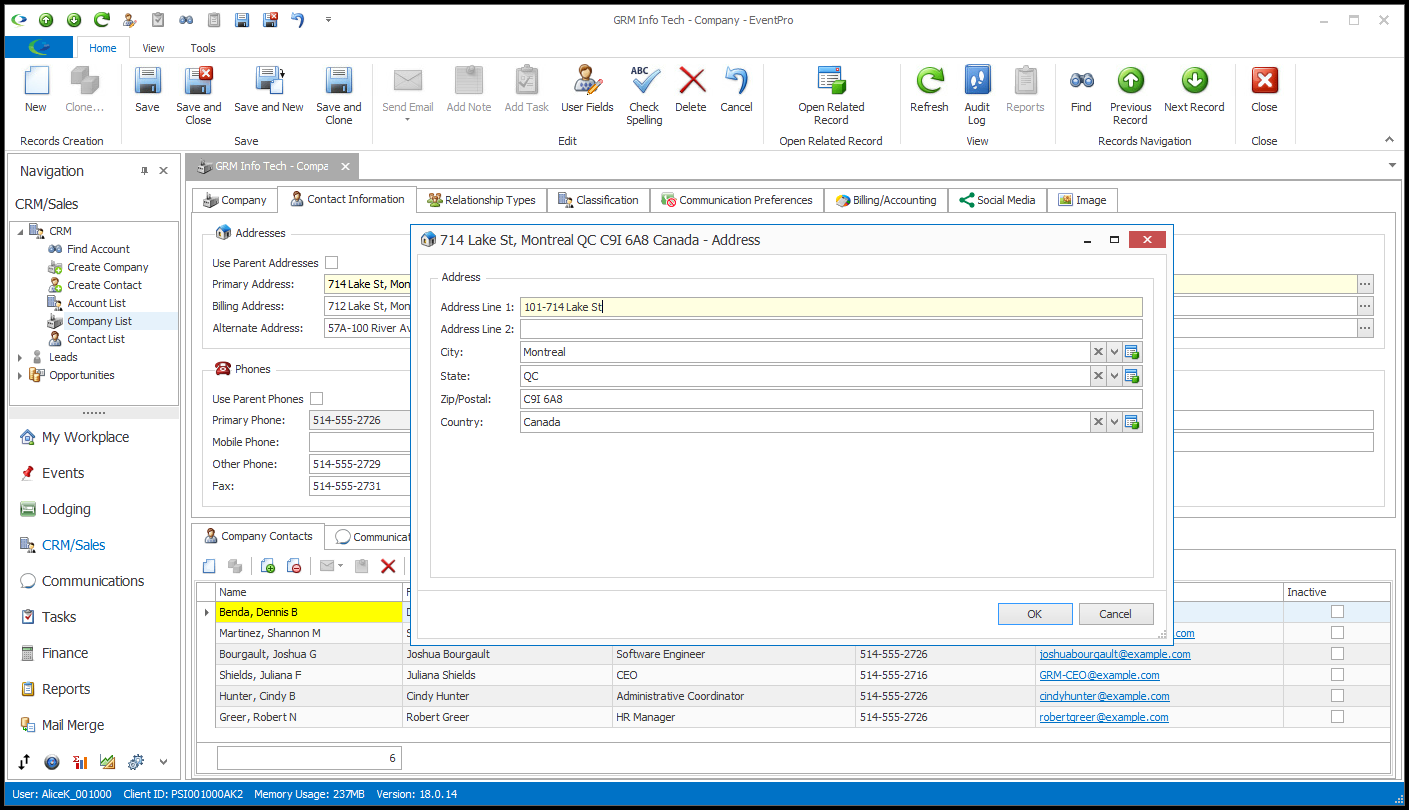
Task: Click the new contact icon in Company Contacts toolbar
Action: tap(209, 566)
